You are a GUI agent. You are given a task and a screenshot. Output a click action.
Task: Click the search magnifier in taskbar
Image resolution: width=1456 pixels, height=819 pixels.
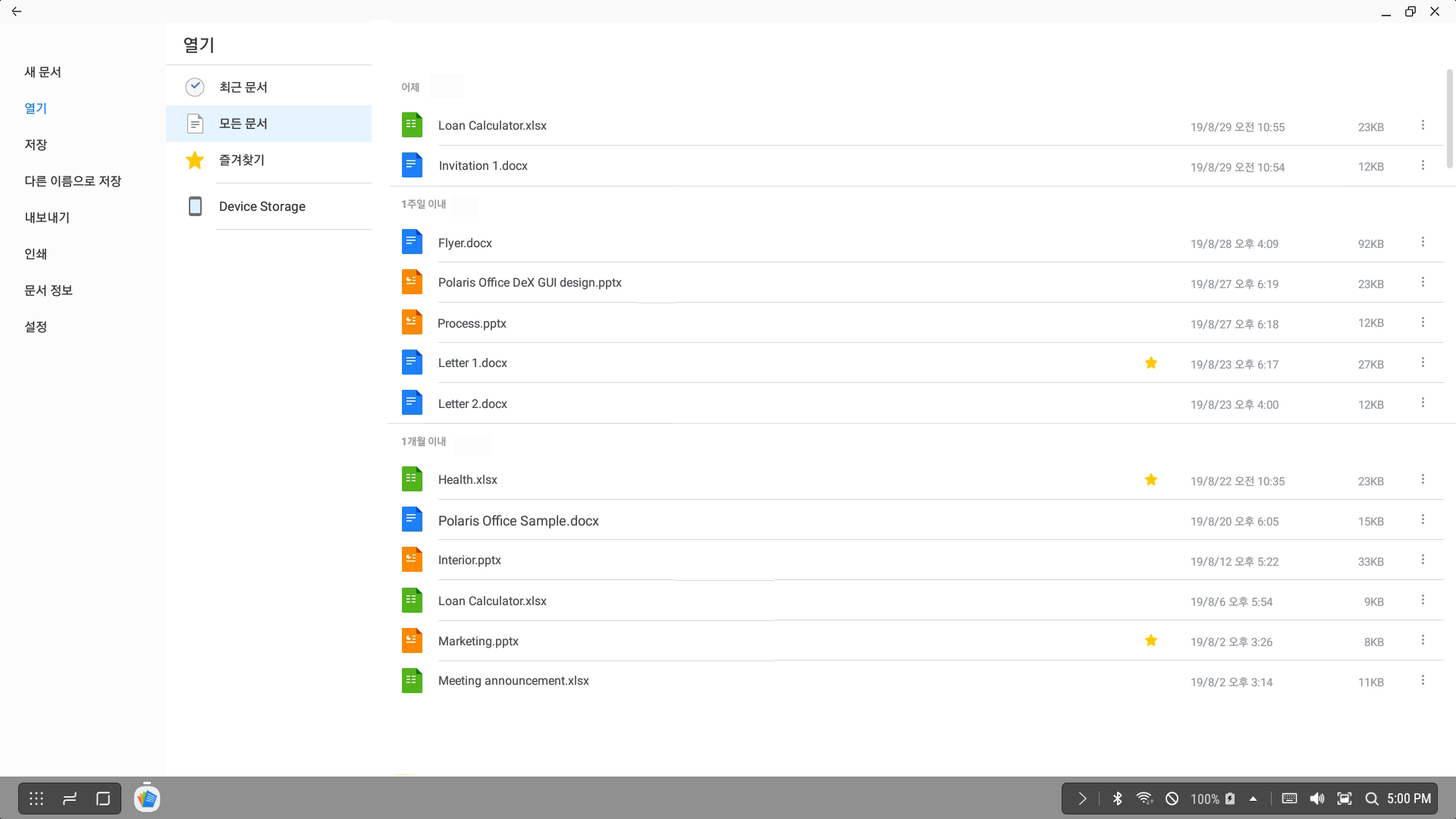click(x=1372, y=799)
